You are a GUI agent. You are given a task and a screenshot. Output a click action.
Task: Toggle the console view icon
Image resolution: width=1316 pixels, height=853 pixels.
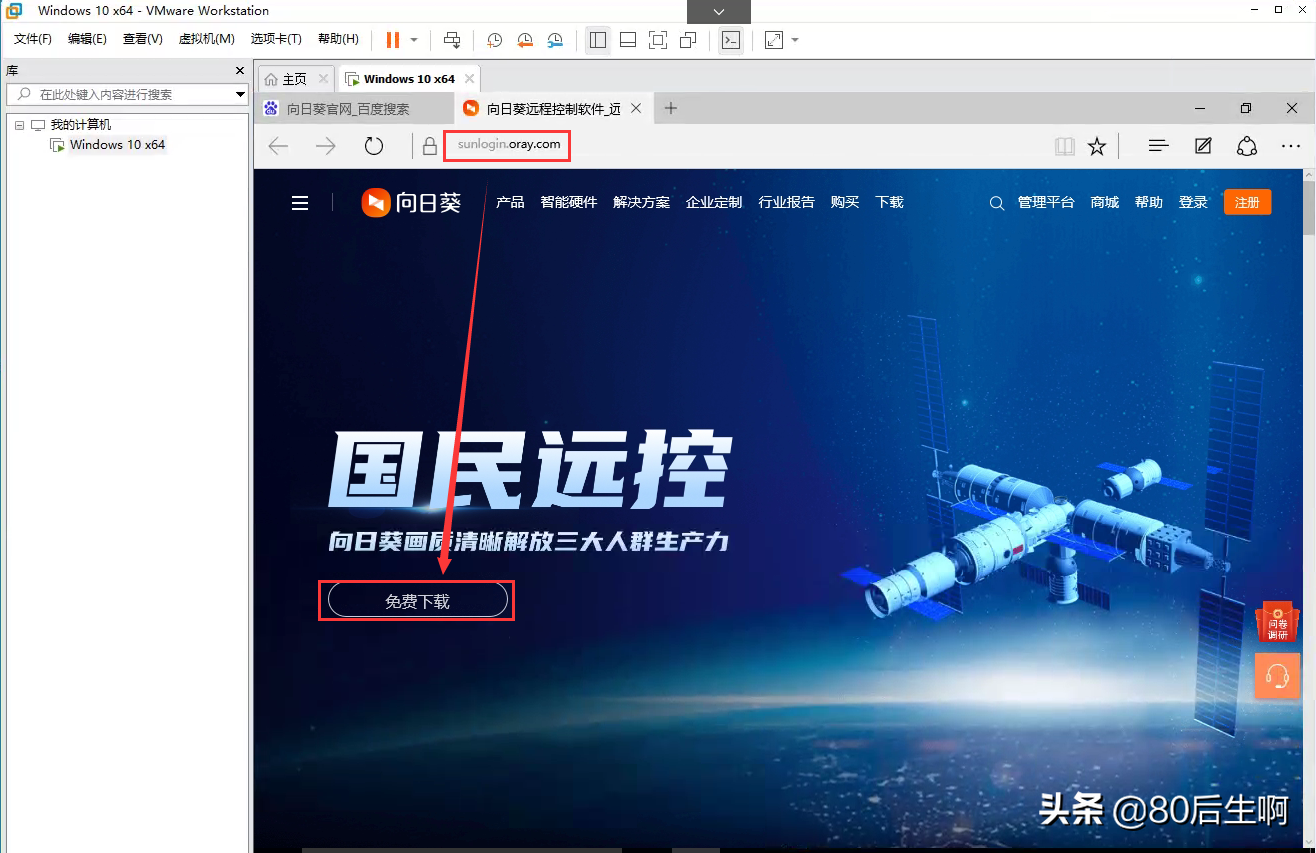point(731,40)
